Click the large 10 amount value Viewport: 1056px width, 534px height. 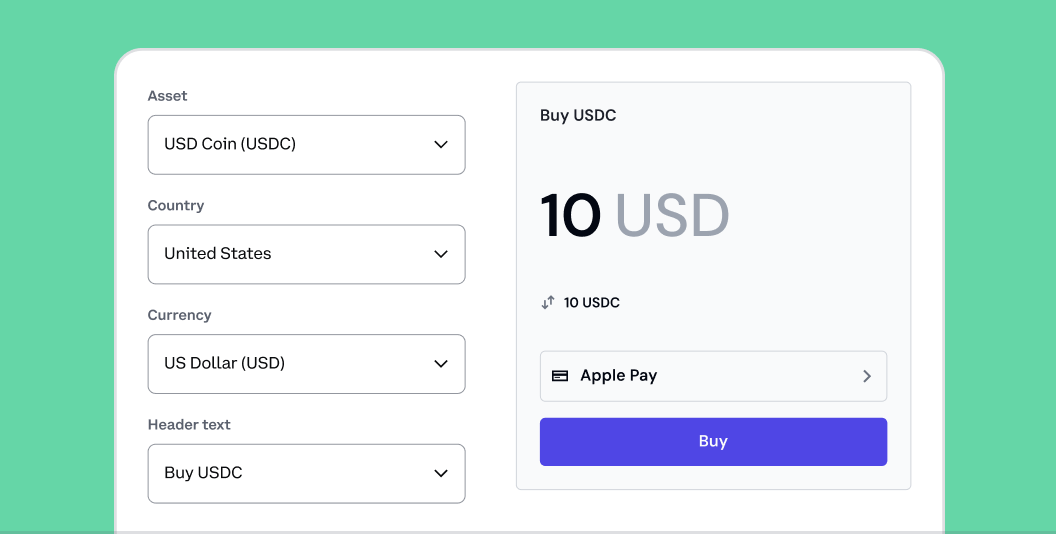570,215
